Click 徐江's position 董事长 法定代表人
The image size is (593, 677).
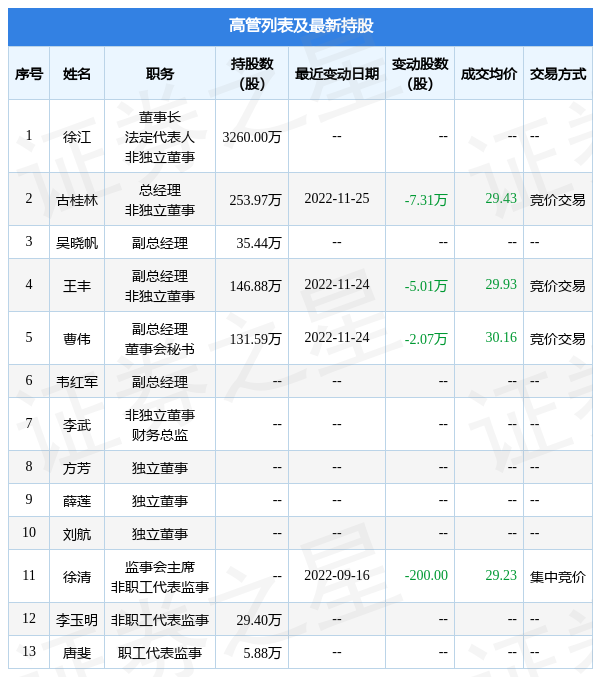[x=160, y=127]
